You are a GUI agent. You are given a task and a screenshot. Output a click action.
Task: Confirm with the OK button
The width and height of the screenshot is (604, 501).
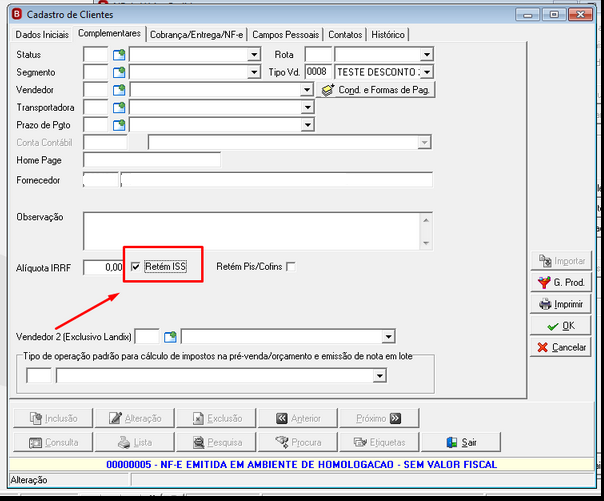pos(560,326)
